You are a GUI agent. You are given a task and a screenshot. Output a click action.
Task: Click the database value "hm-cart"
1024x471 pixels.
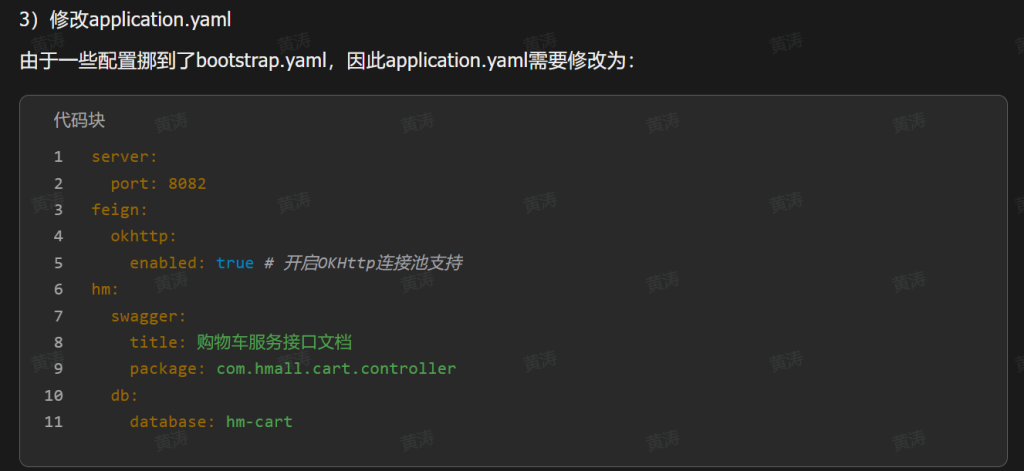[x=259, y=422]
